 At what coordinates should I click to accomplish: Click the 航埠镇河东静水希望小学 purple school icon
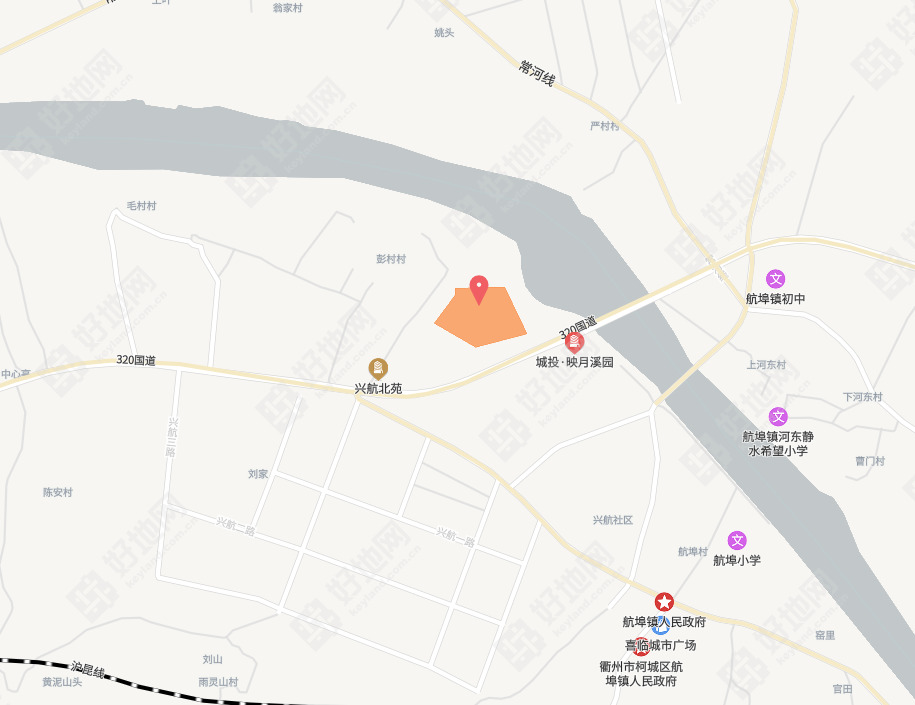(778, 417)
